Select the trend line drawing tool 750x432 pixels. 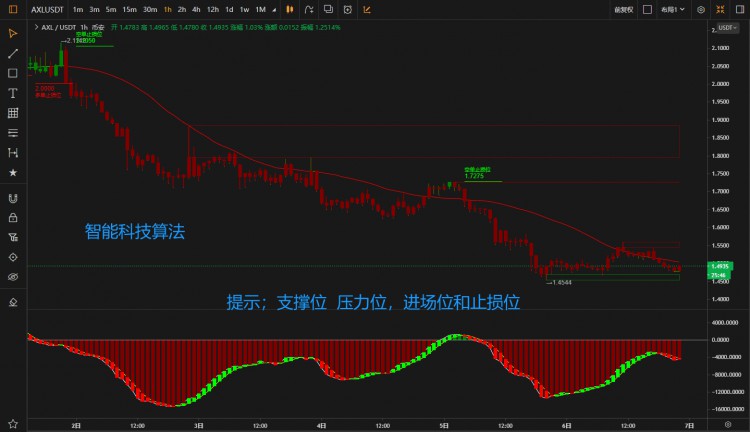(x=13, y=54)
